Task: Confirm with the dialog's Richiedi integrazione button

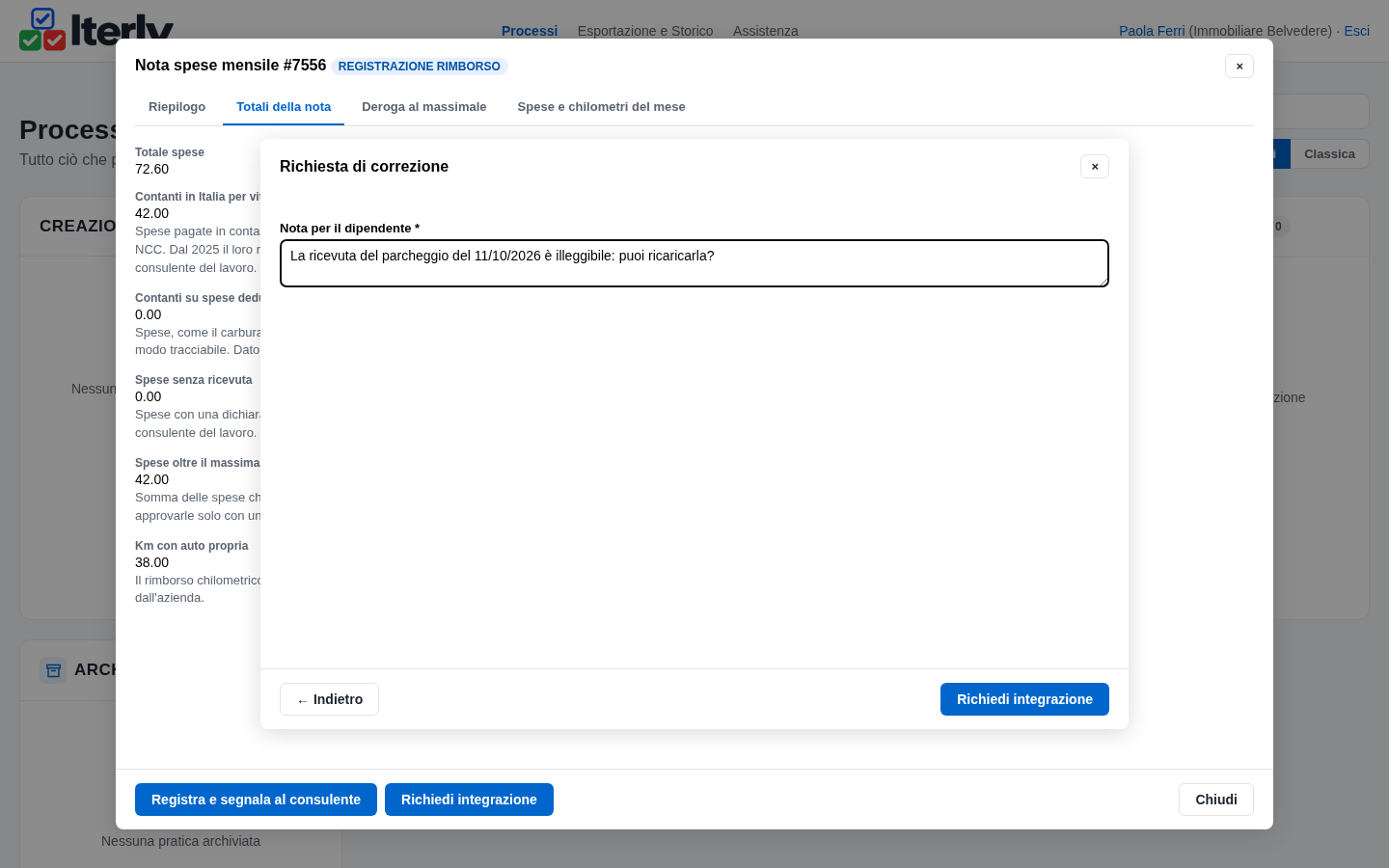Action: [x=1024, y=699]
